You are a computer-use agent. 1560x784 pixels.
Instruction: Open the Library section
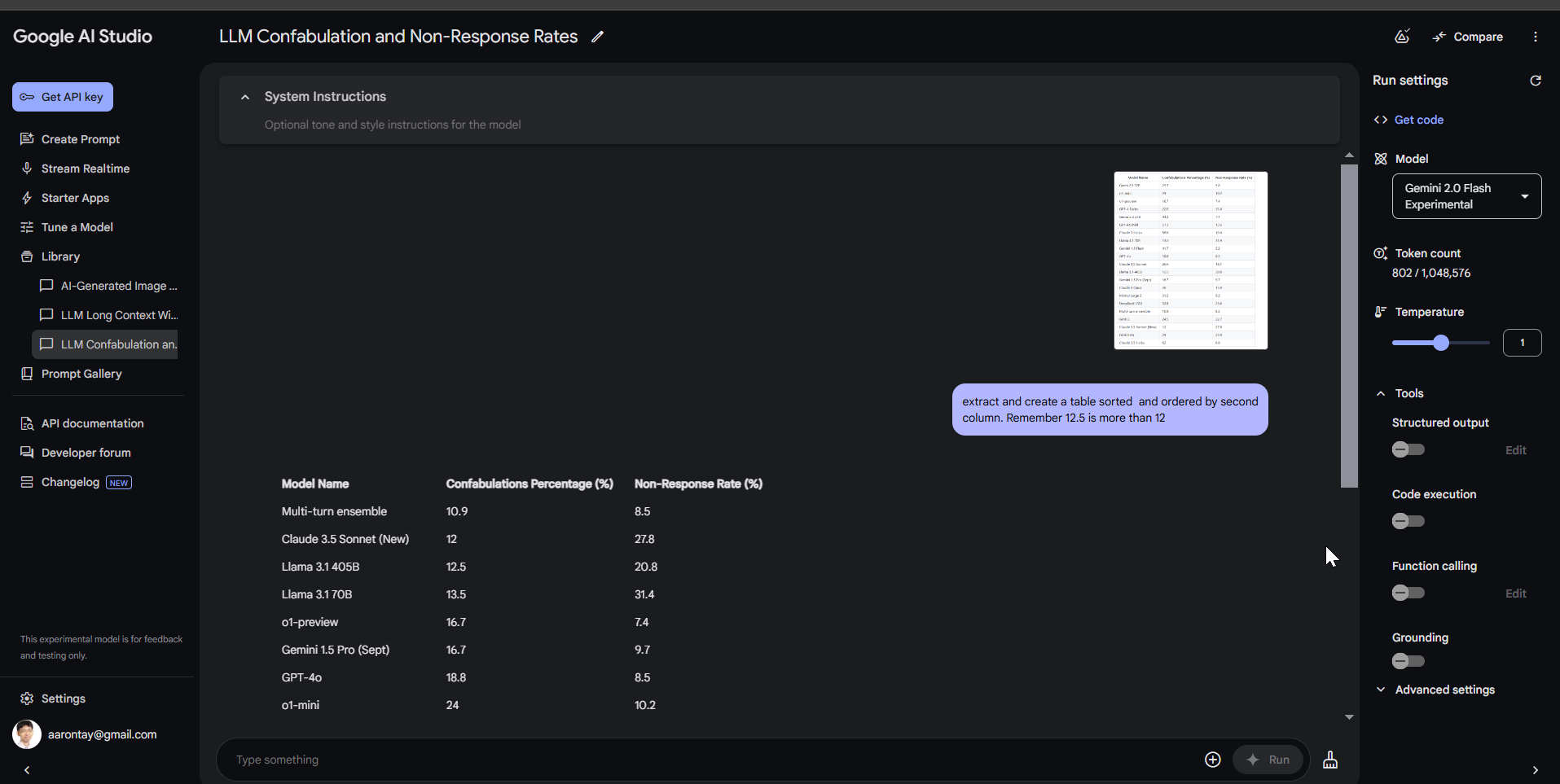point(60,256)
